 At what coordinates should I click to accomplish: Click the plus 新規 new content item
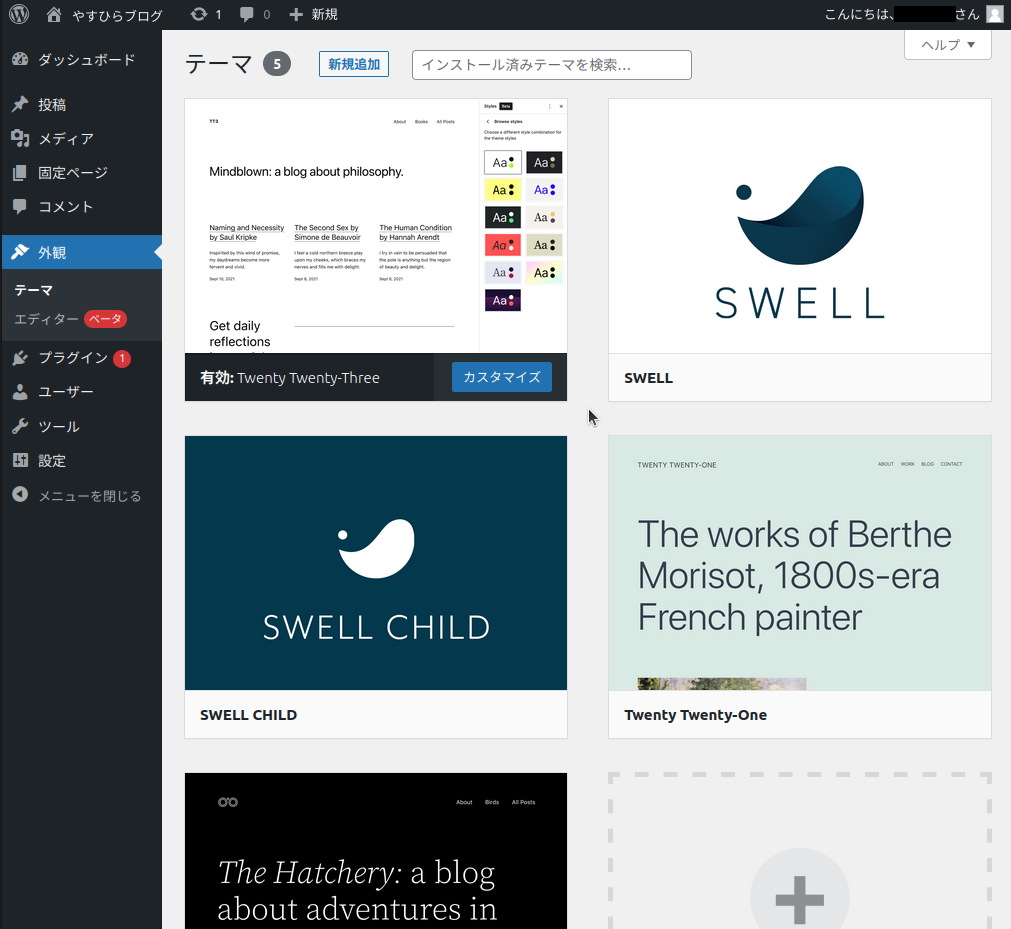point(313,14)
